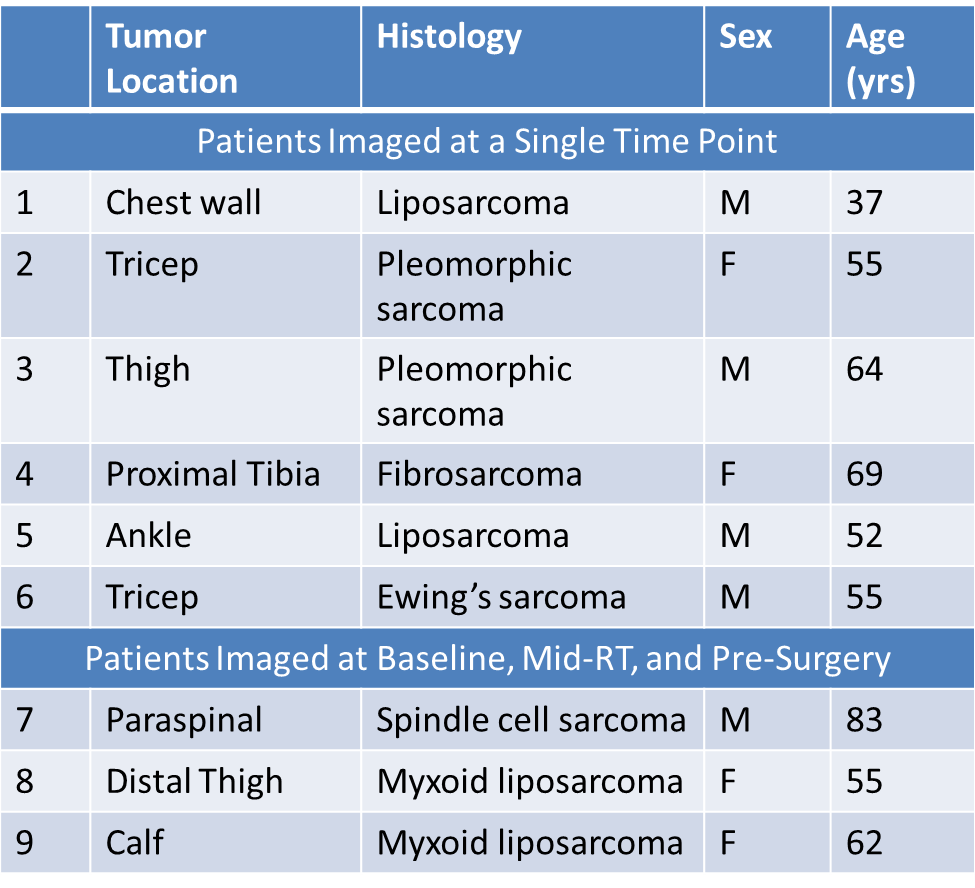Click the age 69 cell
The height and width of the screenshot is (888, 975).
[x=865, y=473]
